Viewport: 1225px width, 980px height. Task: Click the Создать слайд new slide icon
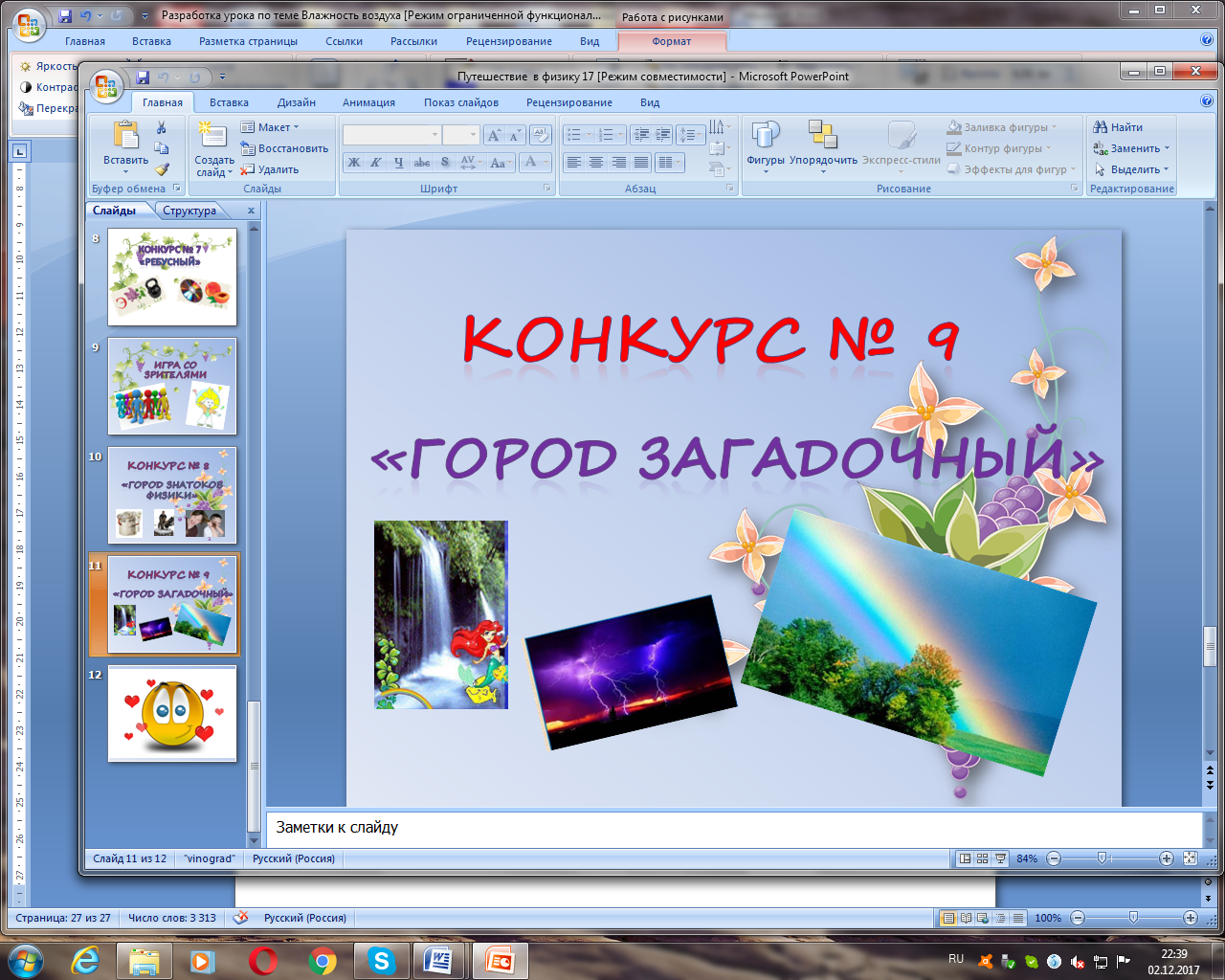coord(212,135)
